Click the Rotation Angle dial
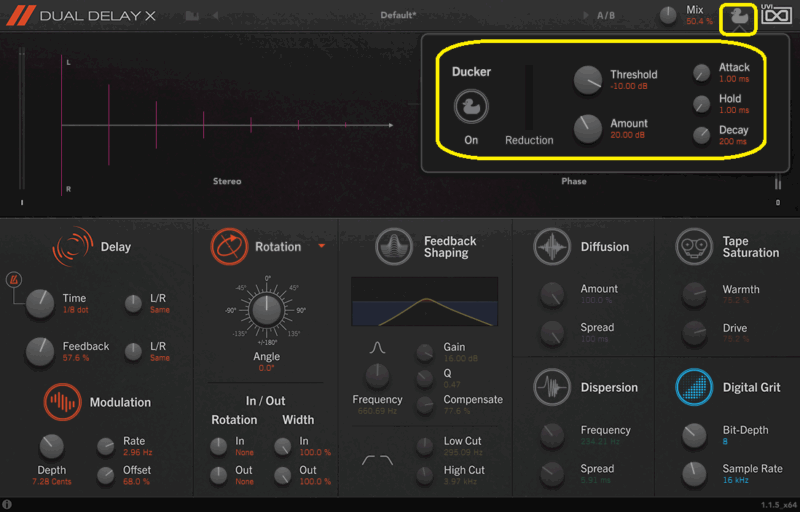Image resolution: width=800 pixels, height=512 pixels. pos(267,311)
